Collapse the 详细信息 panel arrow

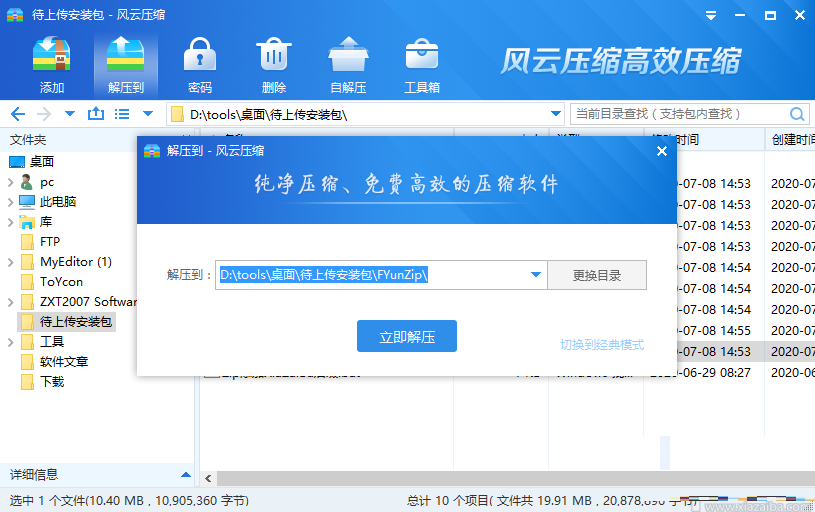click(x=186, y=475)
